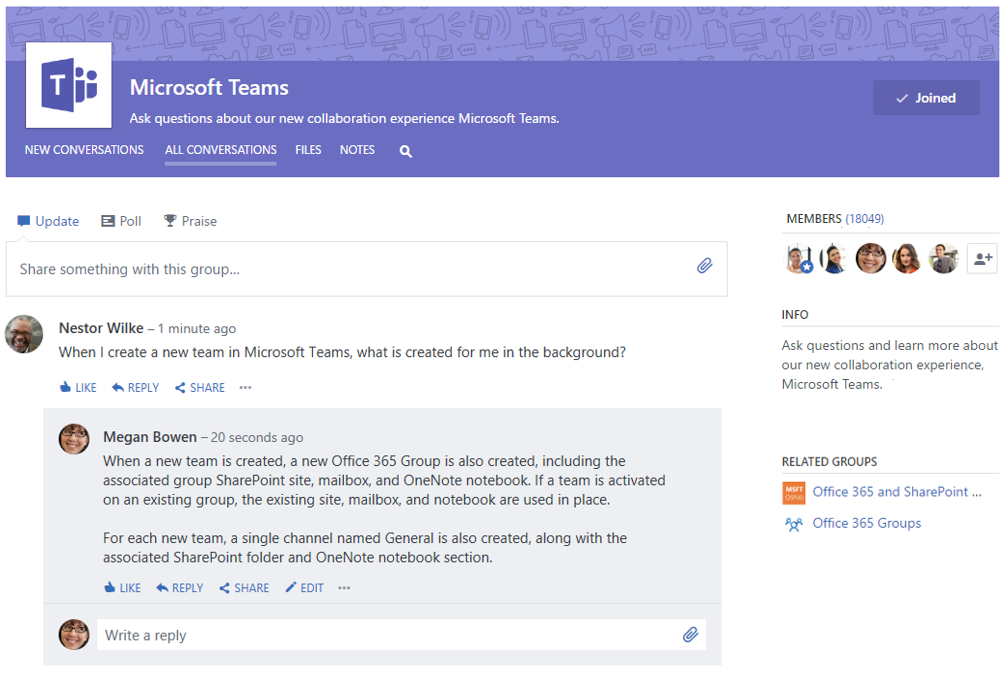This screenshot has height=679, width=1005.
Task: Open the third member avatar with glasses
Action: pos(870,259)
